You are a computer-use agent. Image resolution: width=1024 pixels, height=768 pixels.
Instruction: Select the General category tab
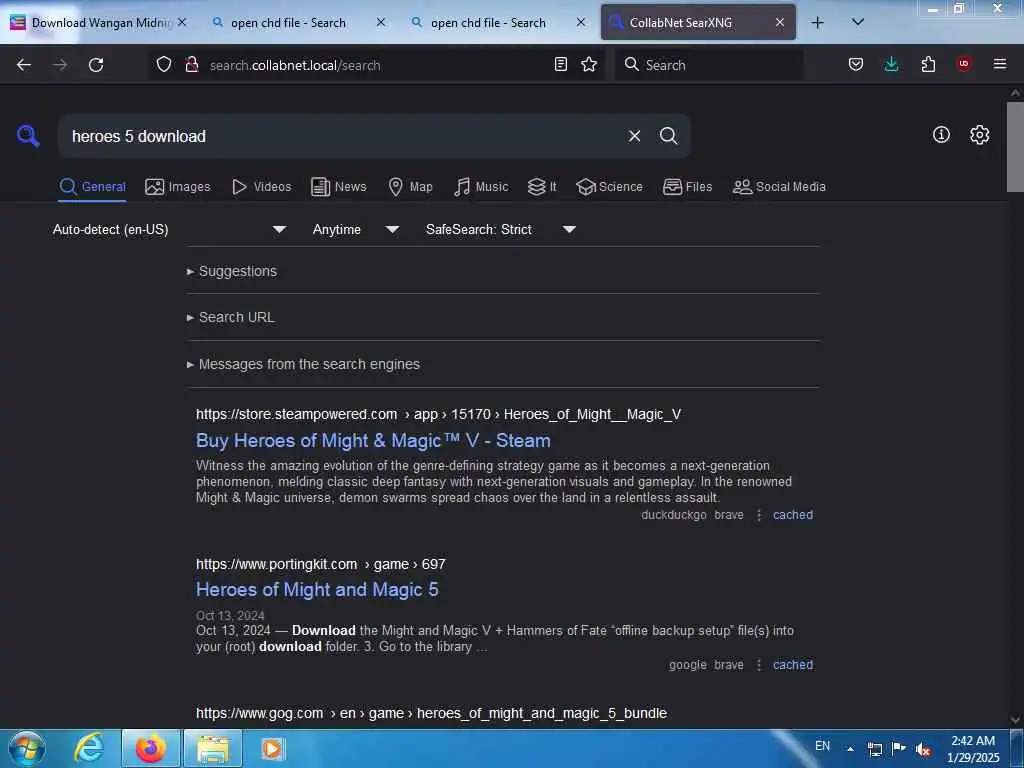click(92, 187)
